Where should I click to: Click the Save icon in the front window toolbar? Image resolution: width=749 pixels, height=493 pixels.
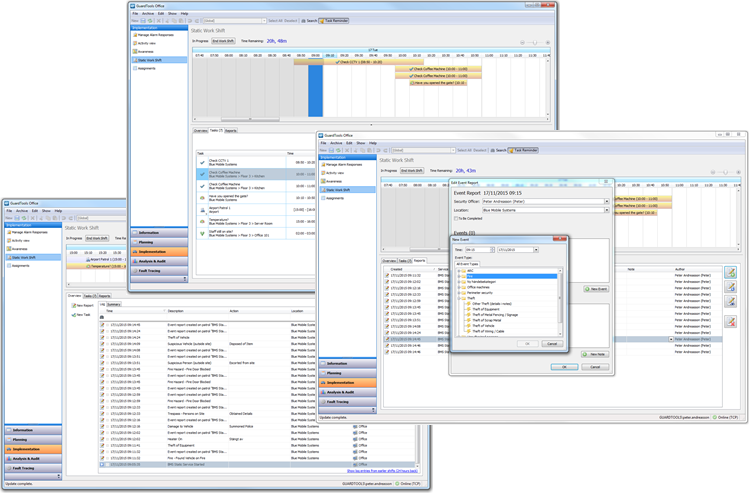[x=331, y=150]
